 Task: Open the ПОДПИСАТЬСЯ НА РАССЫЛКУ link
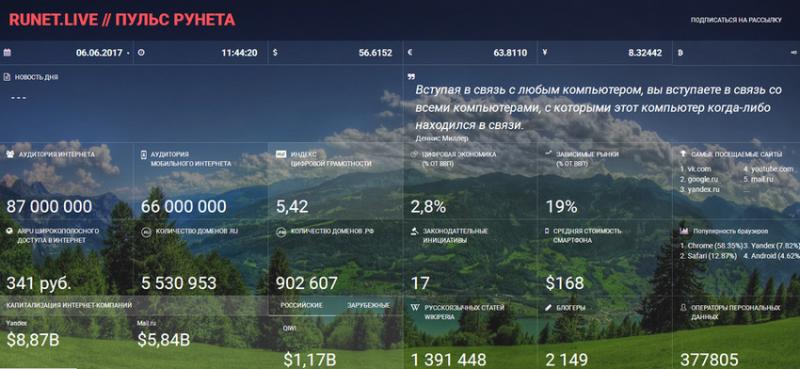736,20
